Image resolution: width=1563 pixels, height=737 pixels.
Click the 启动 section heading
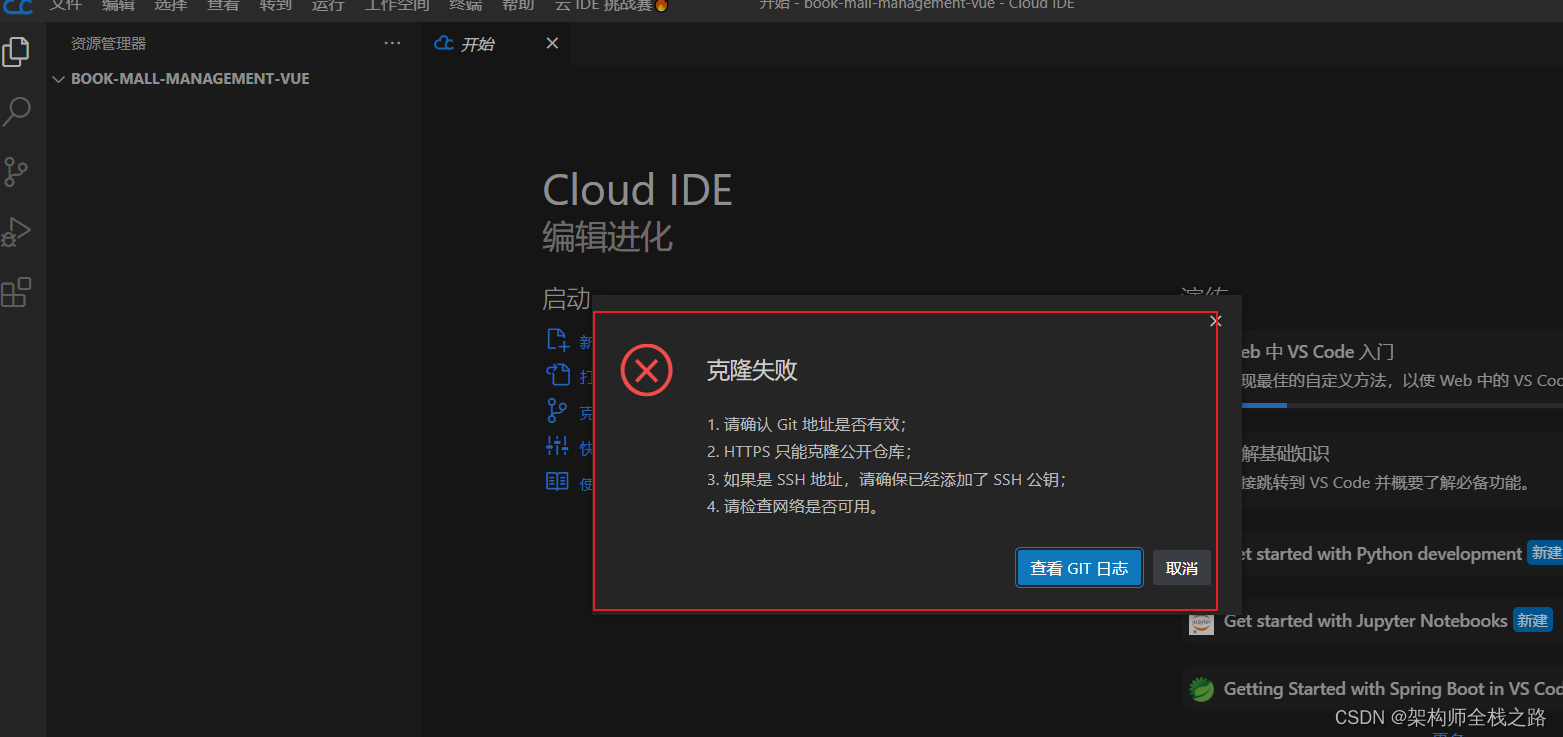[x=566, y=299]
